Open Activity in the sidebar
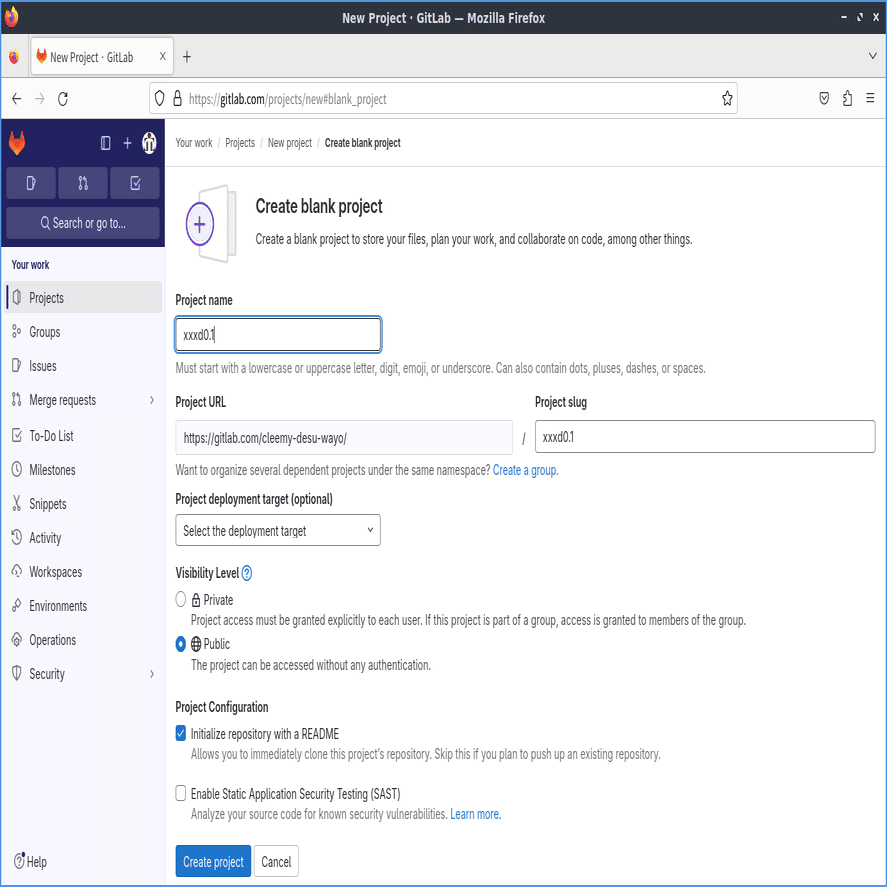This screenshot has height=887, width=887. click(83, 538)
